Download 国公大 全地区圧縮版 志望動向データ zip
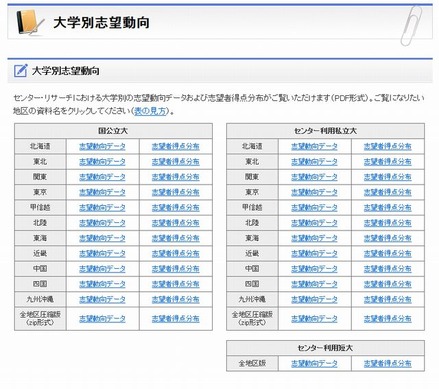 point(102,319)
